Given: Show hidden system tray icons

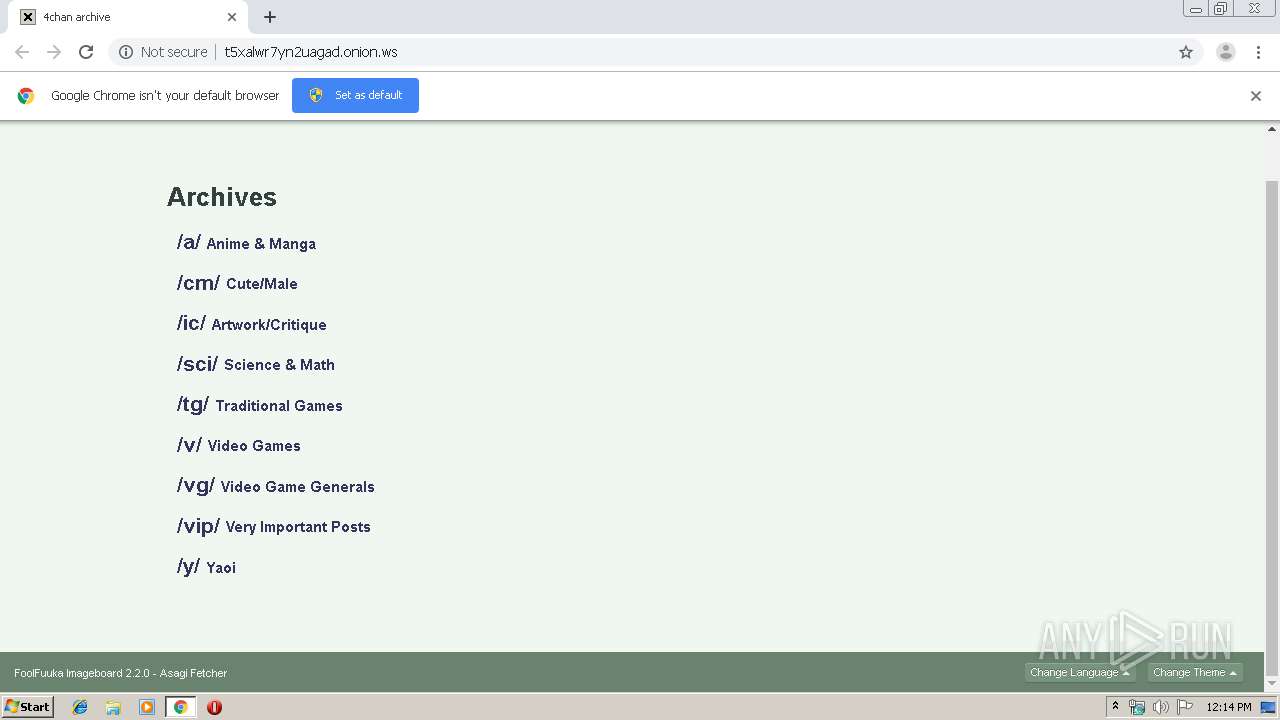Looking at the screenshot, I should pyautogui.click(x=1115, y=706).
